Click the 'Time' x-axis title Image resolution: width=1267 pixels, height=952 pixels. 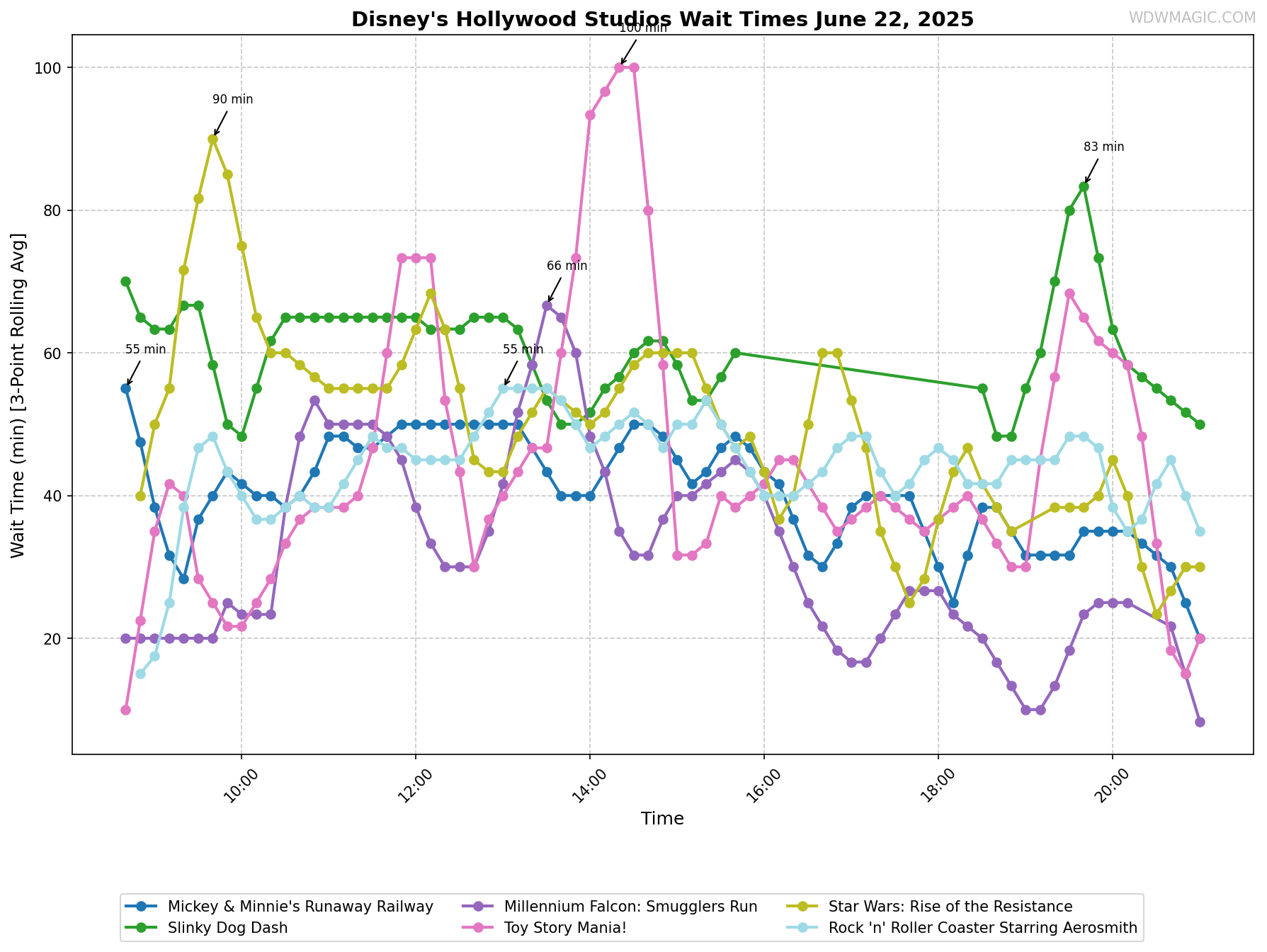point(662,819)
